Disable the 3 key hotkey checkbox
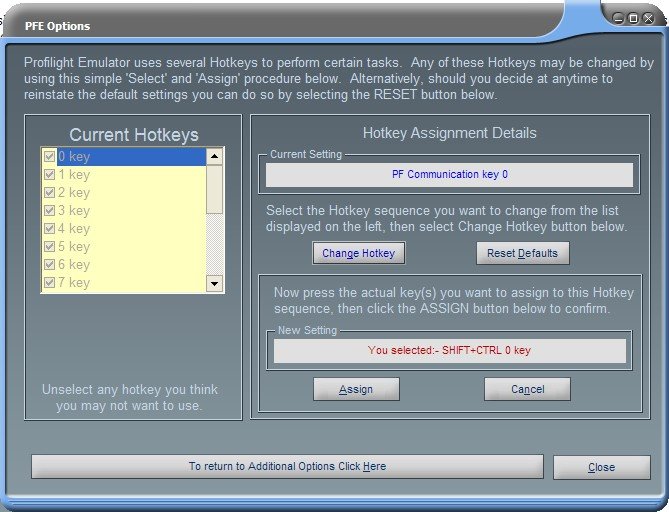669x512 pixels. point(49,210)
